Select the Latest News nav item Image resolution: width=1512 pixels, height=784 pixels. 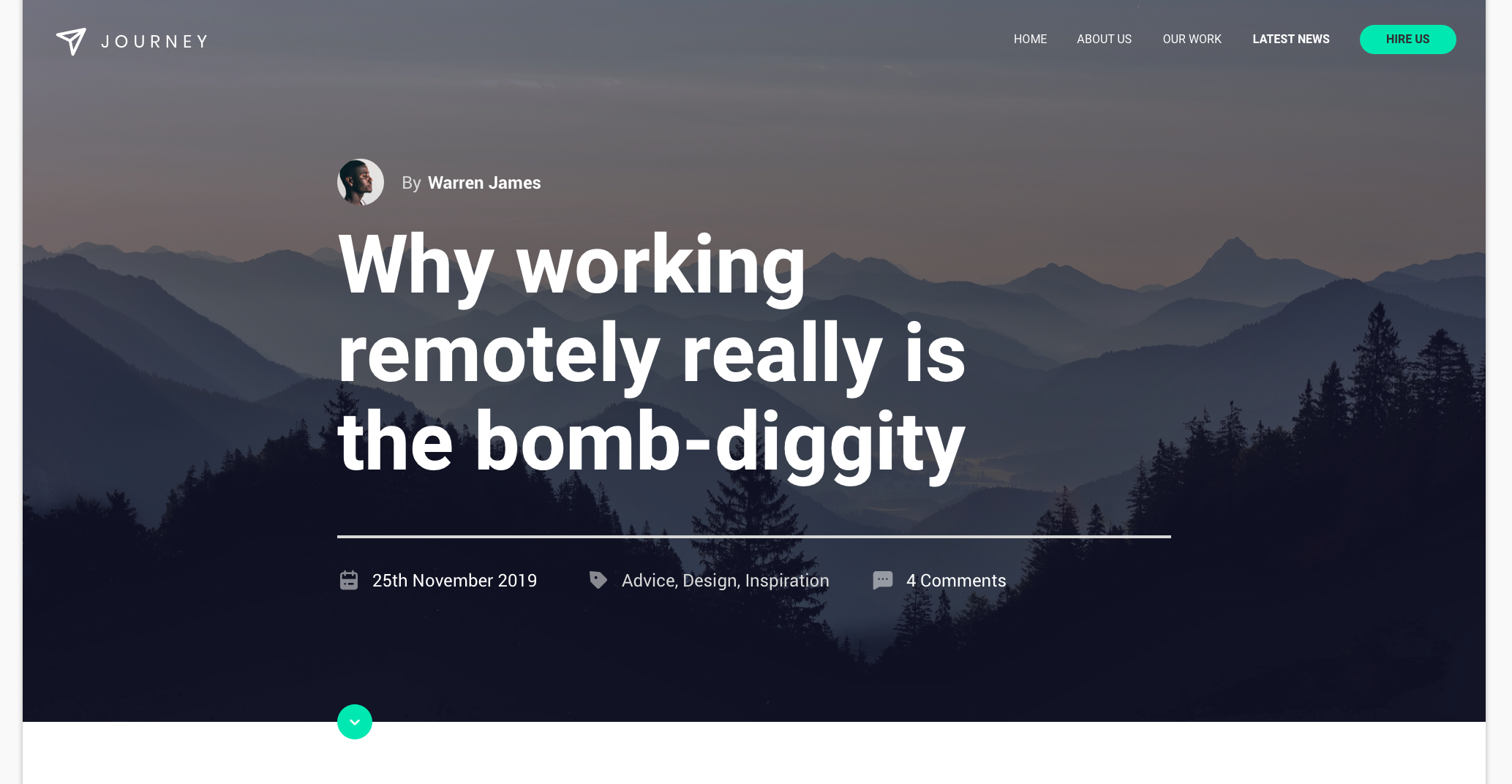pos(1290,39)
